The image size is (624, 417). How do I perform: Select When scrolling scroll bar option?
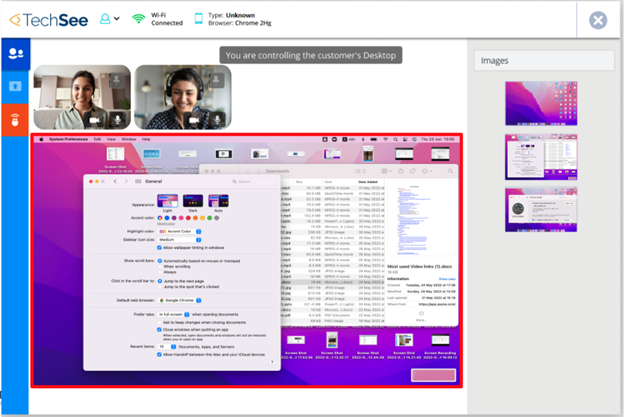[160, 267]
